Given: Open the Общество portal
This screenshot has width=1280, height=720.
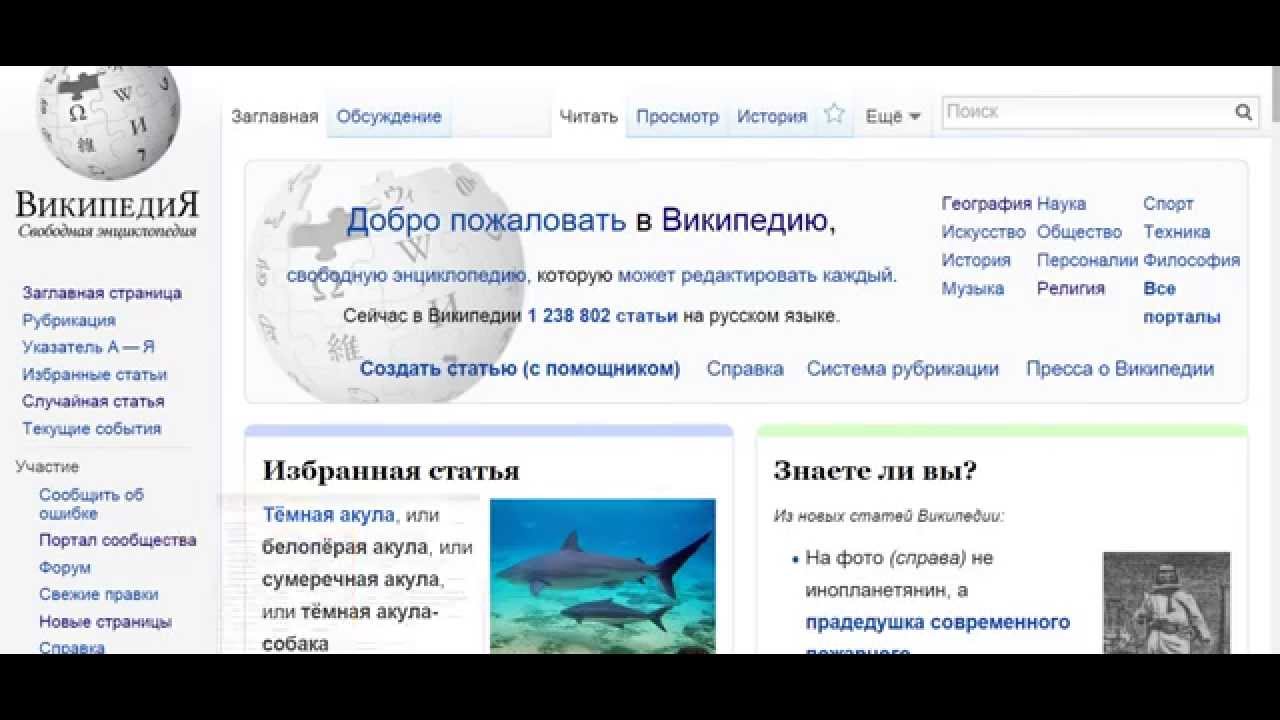Looking at the screenshot, I should pyautogui.click(x=1079, y=232).
